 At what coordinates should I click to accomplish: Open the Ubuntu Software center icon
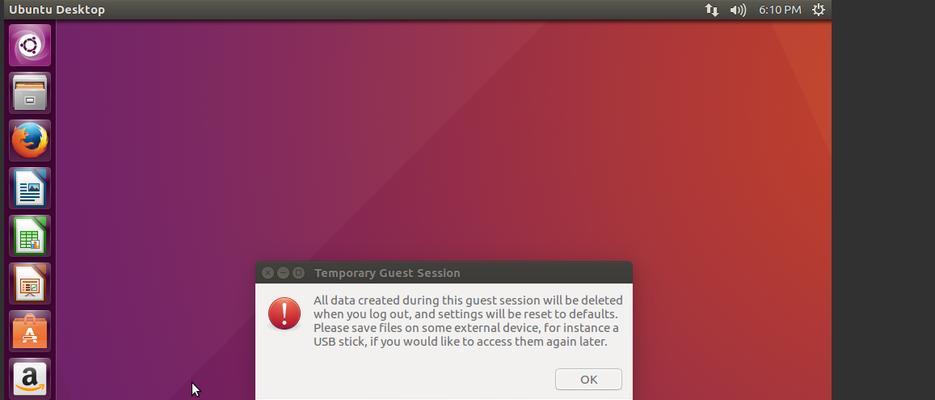(30, 331)
